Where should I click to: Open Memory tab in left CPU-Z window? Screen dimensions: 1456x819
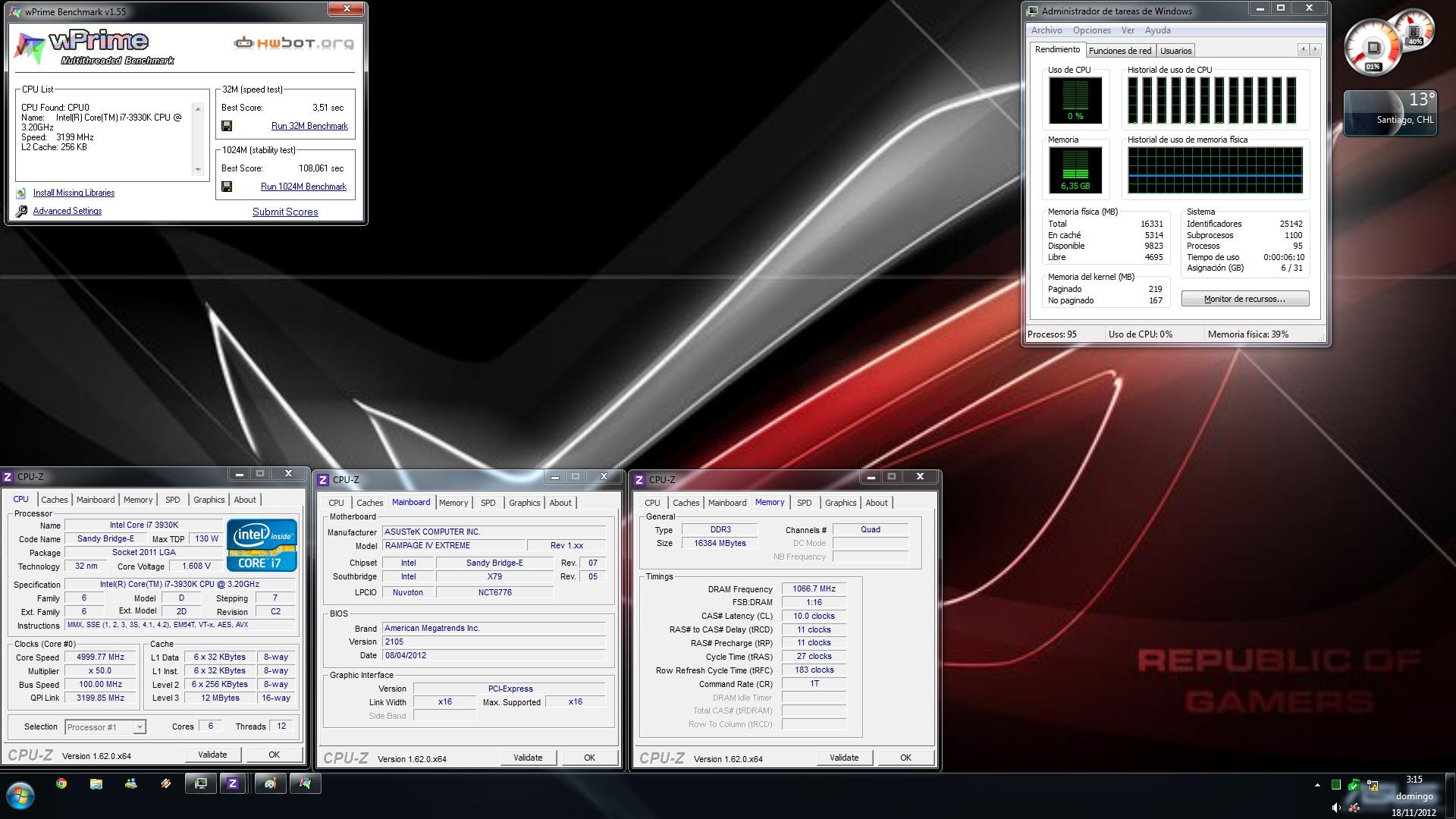(x=138, y=500)
